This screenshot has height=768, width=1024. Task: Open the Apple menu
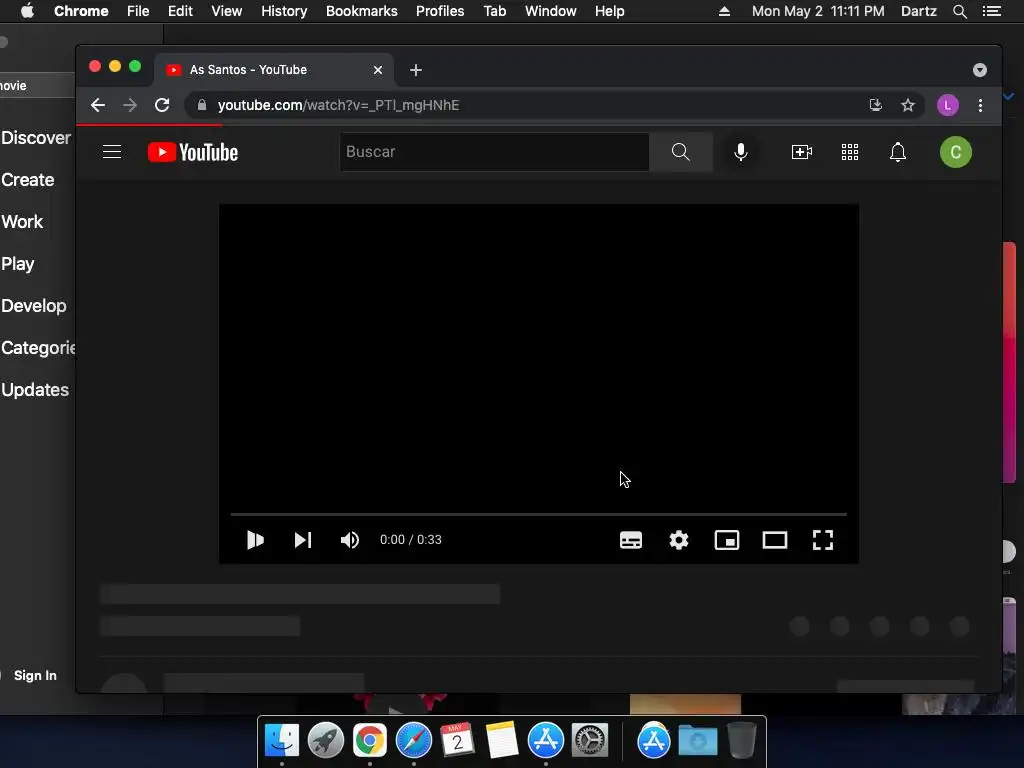(x=27, y=11)
